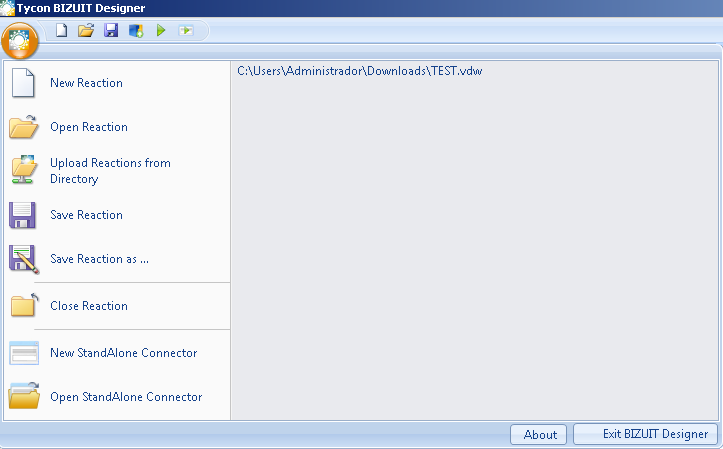
Task: Select New StandAlone Connector
Action: click(117, 353)
